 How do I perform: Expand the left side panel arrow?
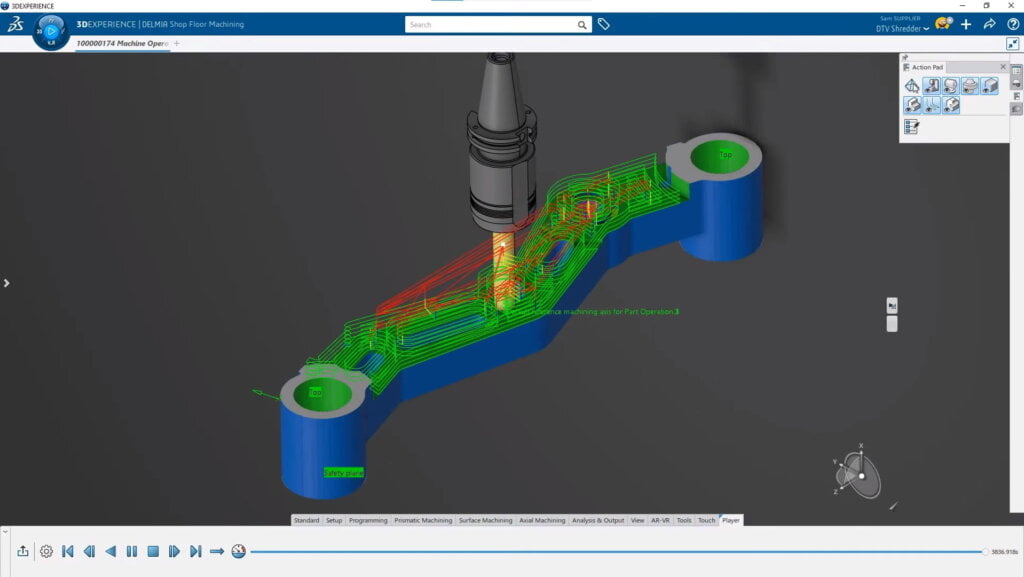pyautogui.click(x=6, y=283)
